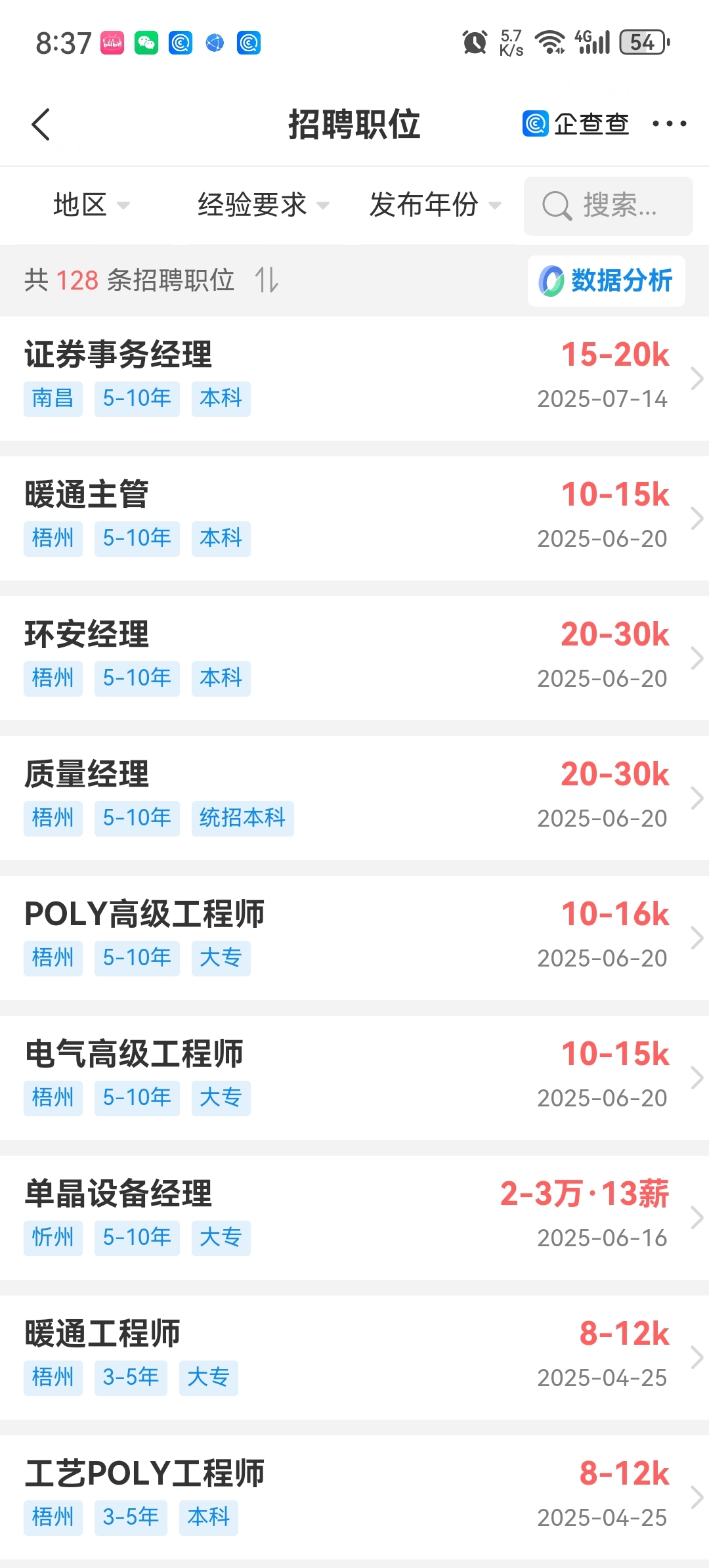Viewport: 709px width, 1568px height.
Task: Open the POLY高级工程师 job entry
Action: coord(354,937)
